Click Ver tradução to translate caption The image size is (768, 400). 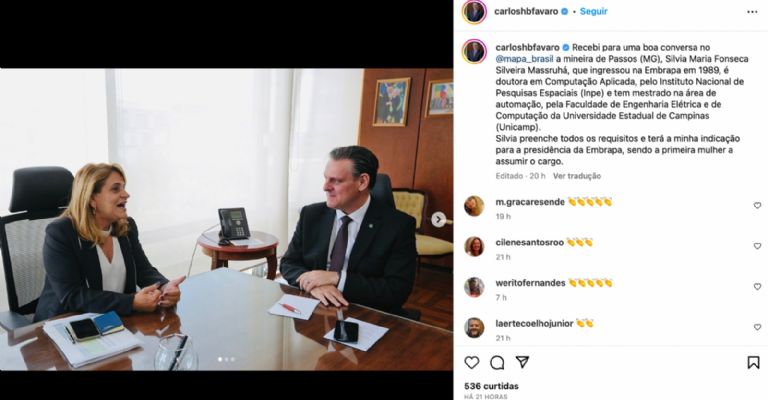tap(577, 176)
